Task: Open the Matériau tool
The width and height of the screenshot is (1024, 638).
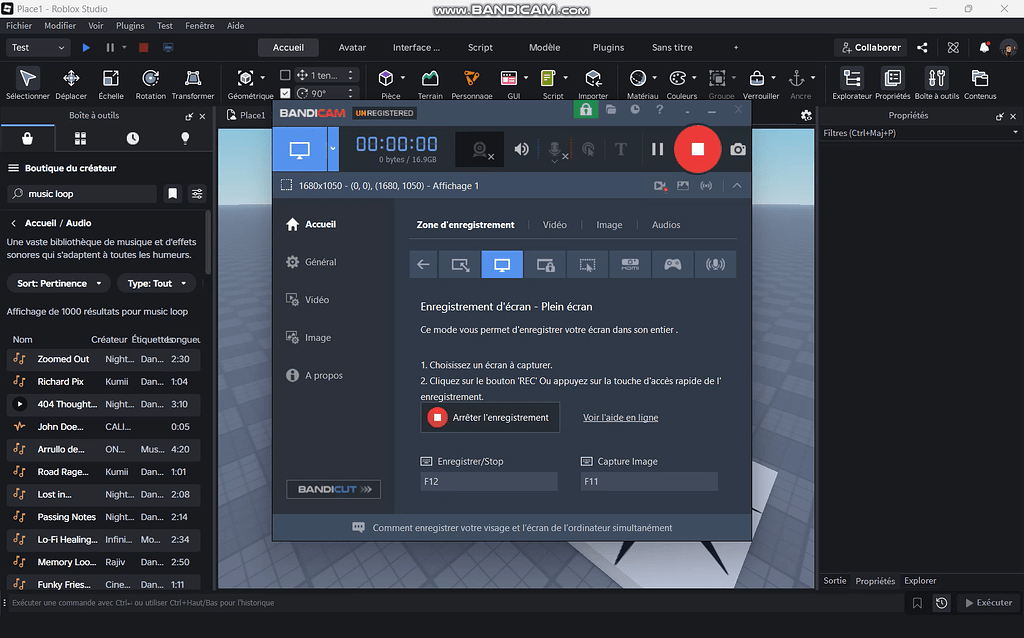Action: [x=637, y=78]
